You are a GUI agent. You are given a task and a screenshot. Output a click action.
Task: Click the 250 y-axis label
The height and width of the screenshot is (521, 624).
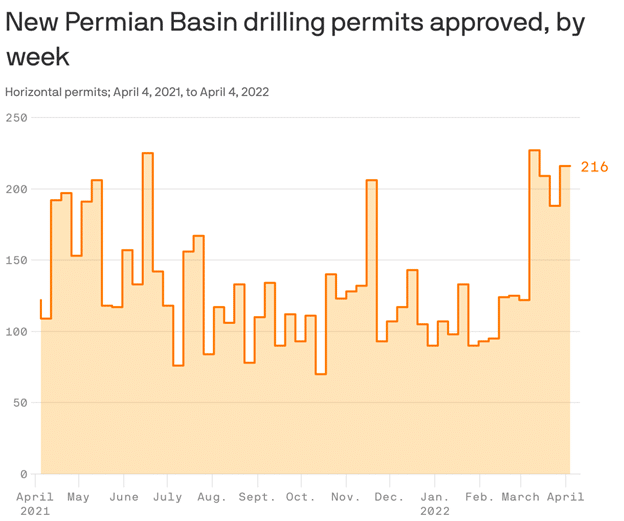click(x=16, y=118)
